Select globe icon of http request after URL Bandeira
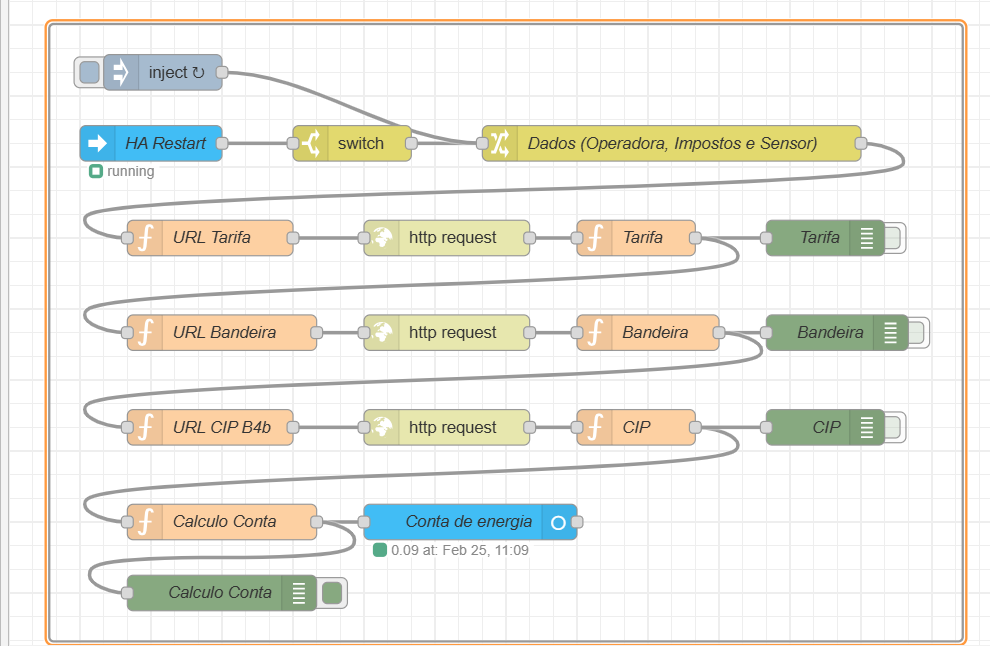The width and height of the screenshot is (990, 646). tap(382, 333)
